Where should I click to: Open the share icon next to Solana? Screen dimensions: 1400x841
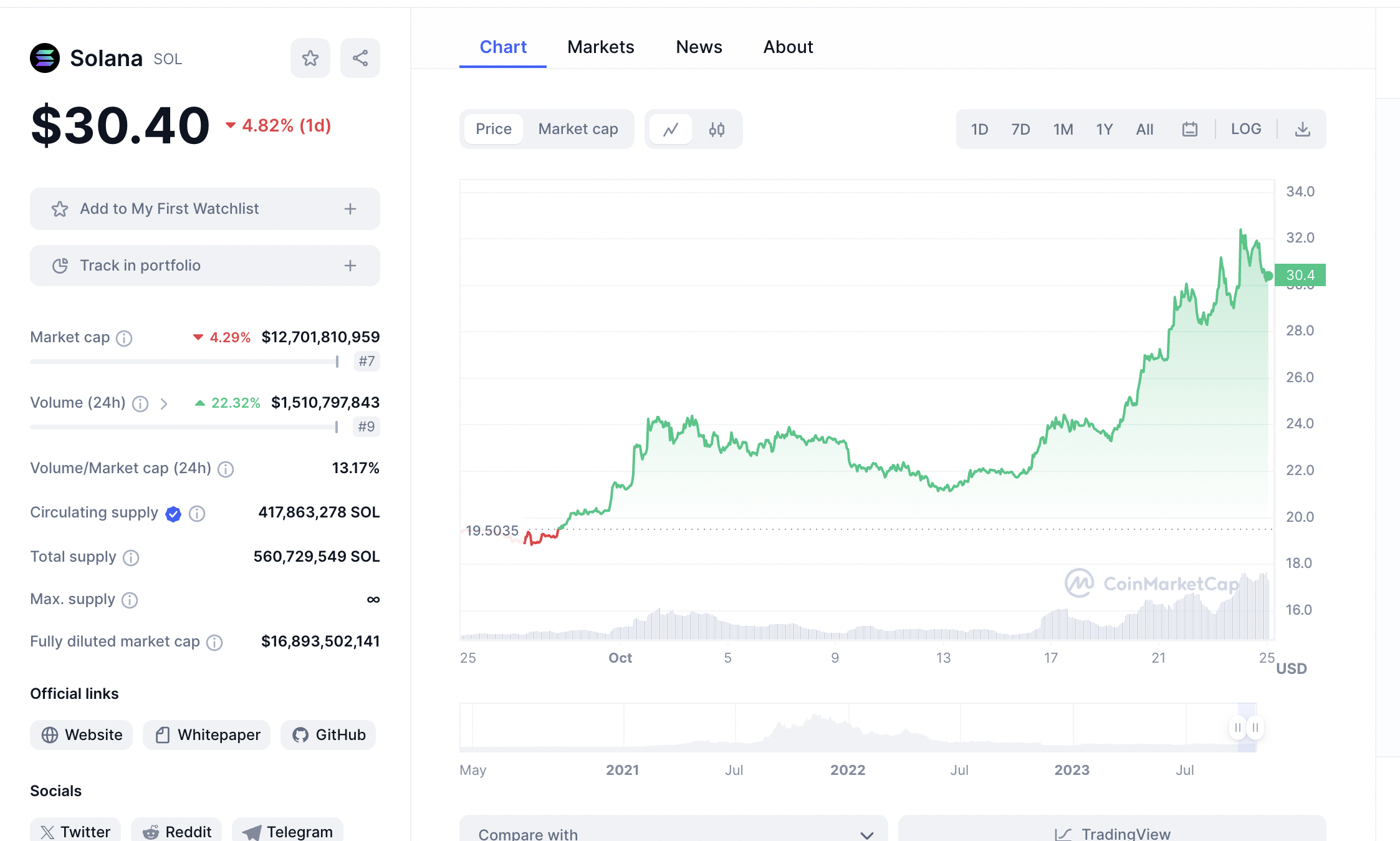pyautogui.click(x=360, y=58)
